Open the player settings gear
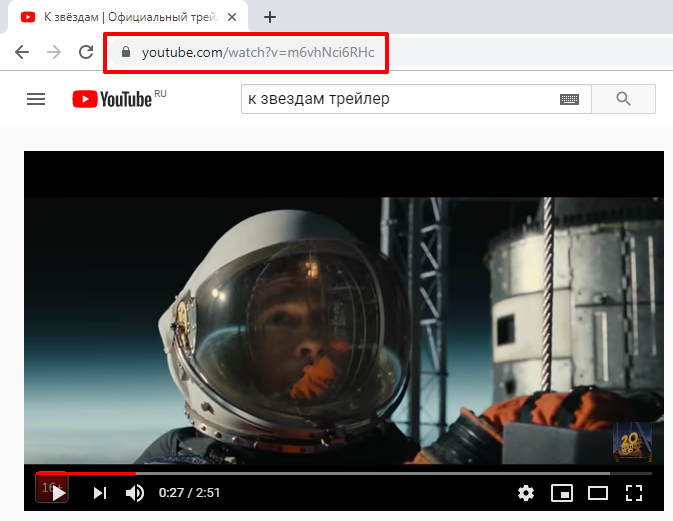Screen dimensions: 673x521 click(x=526, y=493)
